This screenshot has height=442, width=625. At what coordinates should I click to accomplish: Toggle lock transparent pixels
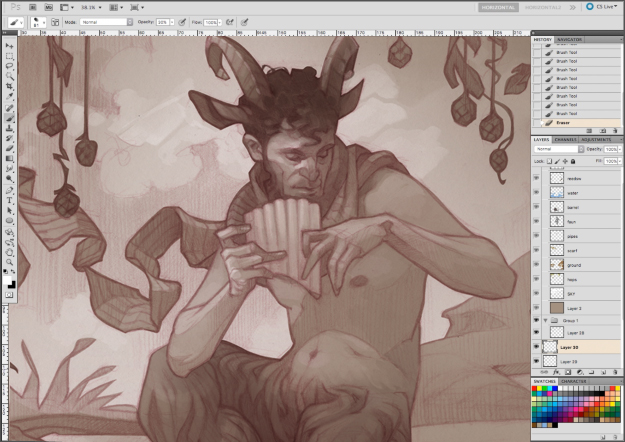(x=549, y=161)
